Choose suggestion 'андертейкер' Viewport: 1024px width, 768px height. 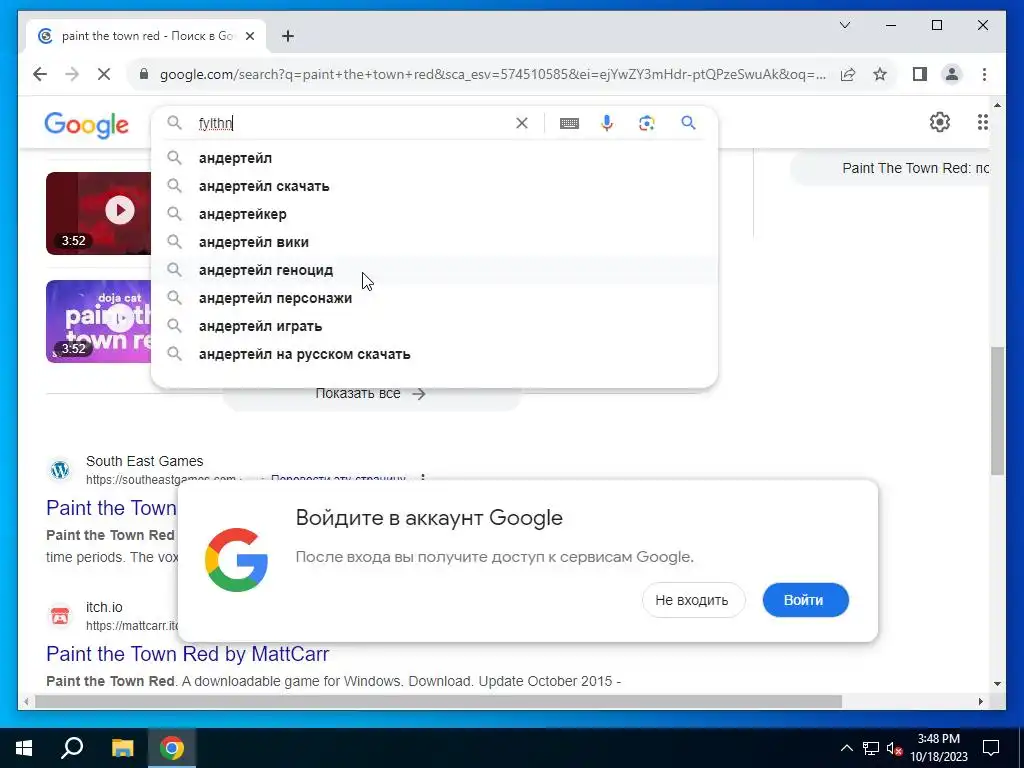pyautogui.click(x=434, y=214)
